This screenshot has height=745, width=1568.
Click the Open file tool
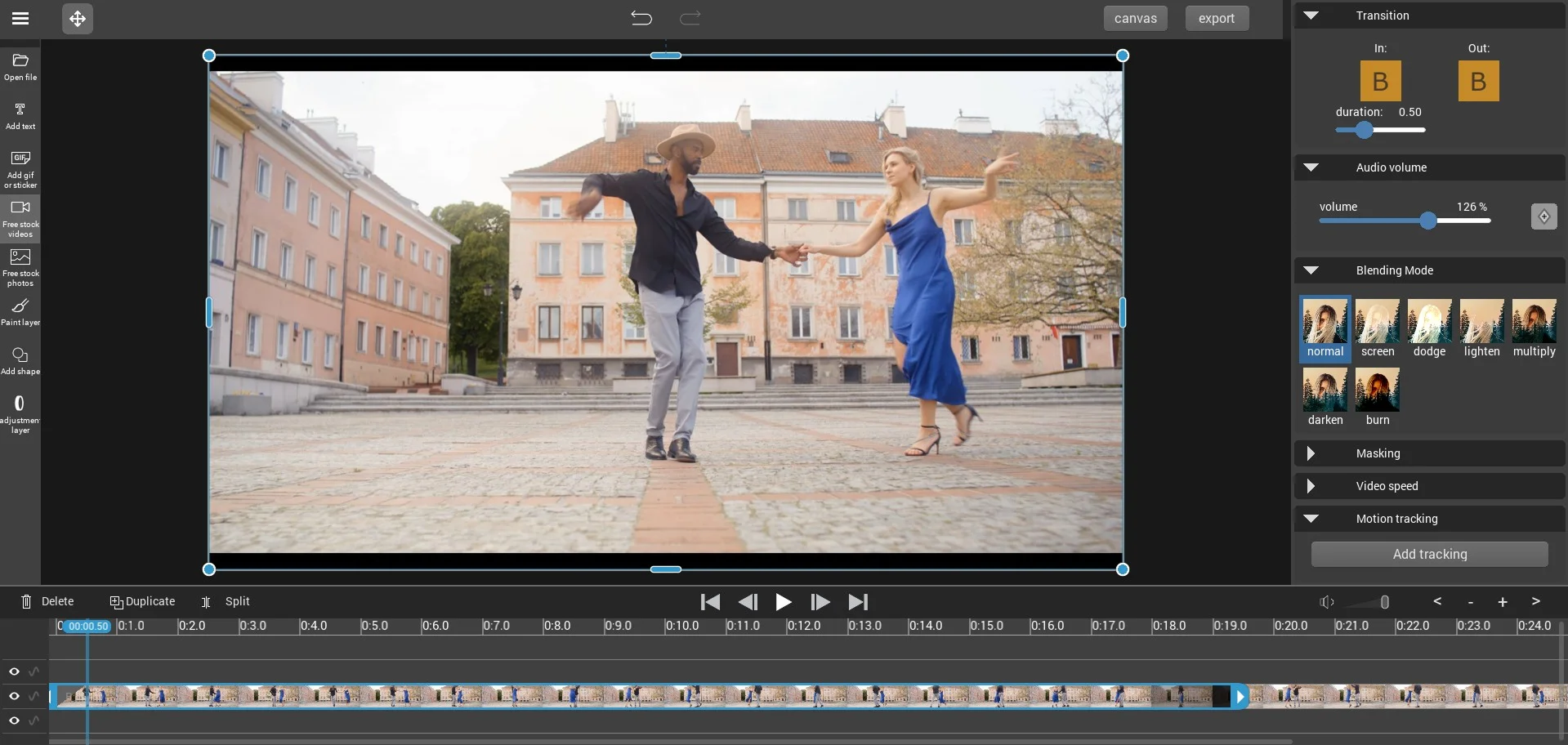click(20, 66)
